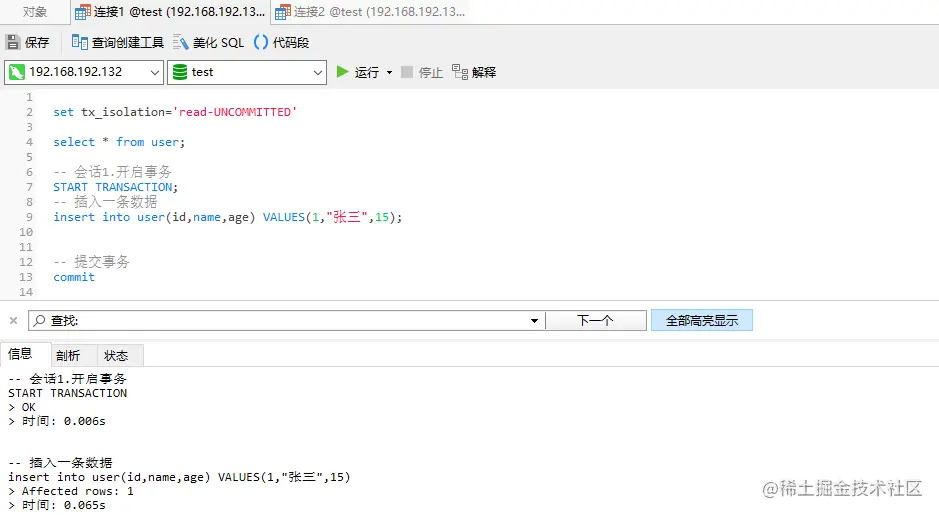Click "时间: 0.065s" in the output
The width and height of the screenshot is (939, 515).
pos(63,505)
